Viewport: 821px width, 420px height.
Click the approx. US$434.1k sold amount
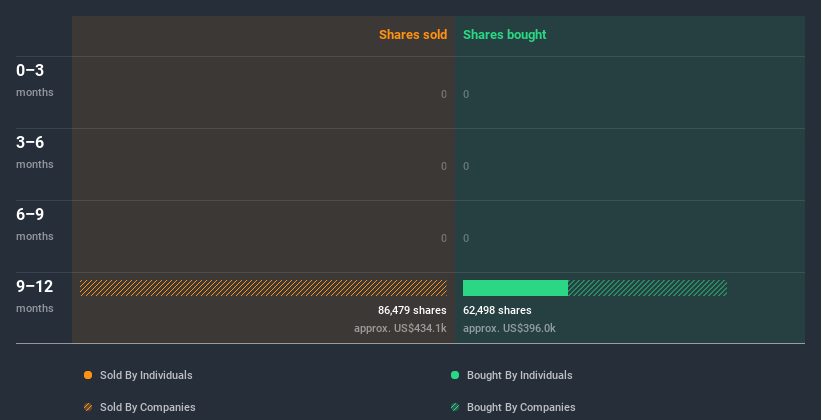pyautogui.click(x=400, y=328)
